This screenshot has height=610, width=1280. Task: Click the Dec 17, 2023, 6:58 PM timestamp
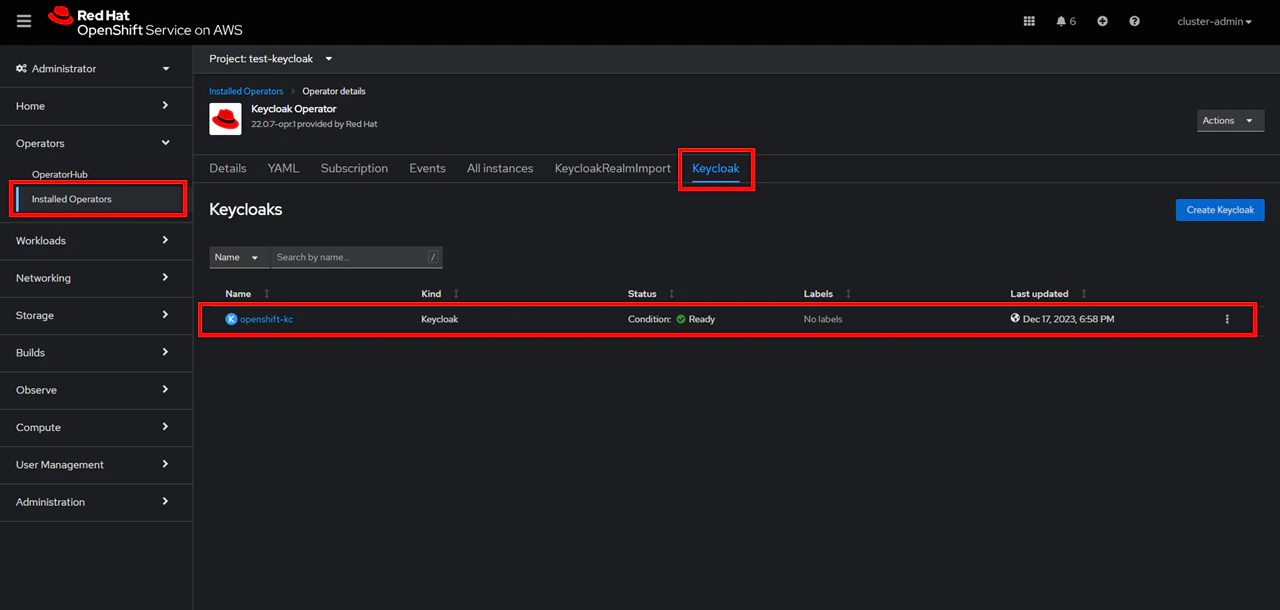(1068, 319)
